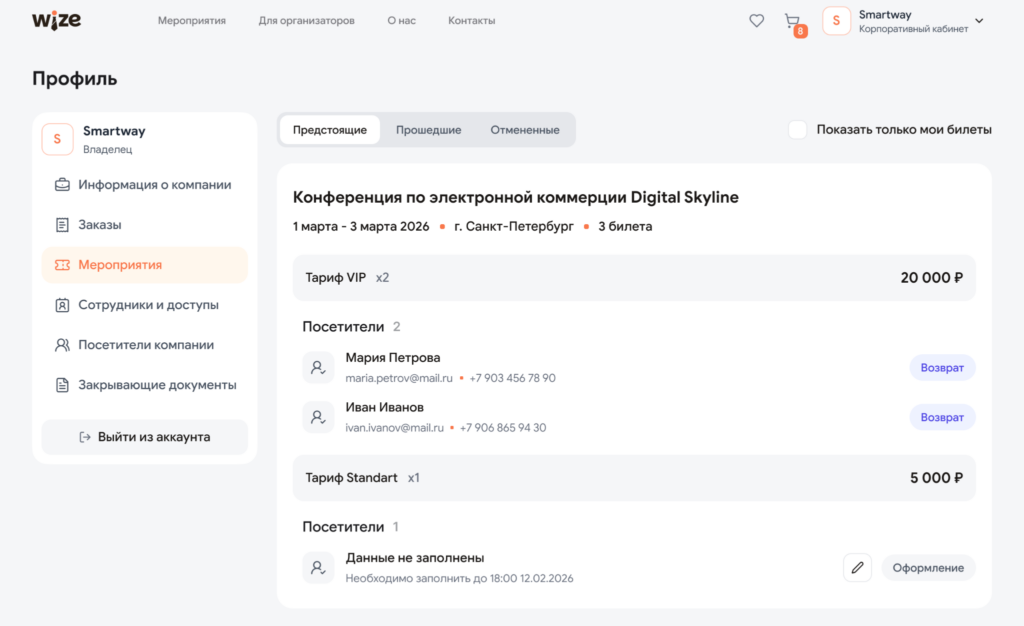Click the 5 000 ₽ price
The width and height of the screenshot is (1024, 626).
pyautogui.click(x=936, y=478)
